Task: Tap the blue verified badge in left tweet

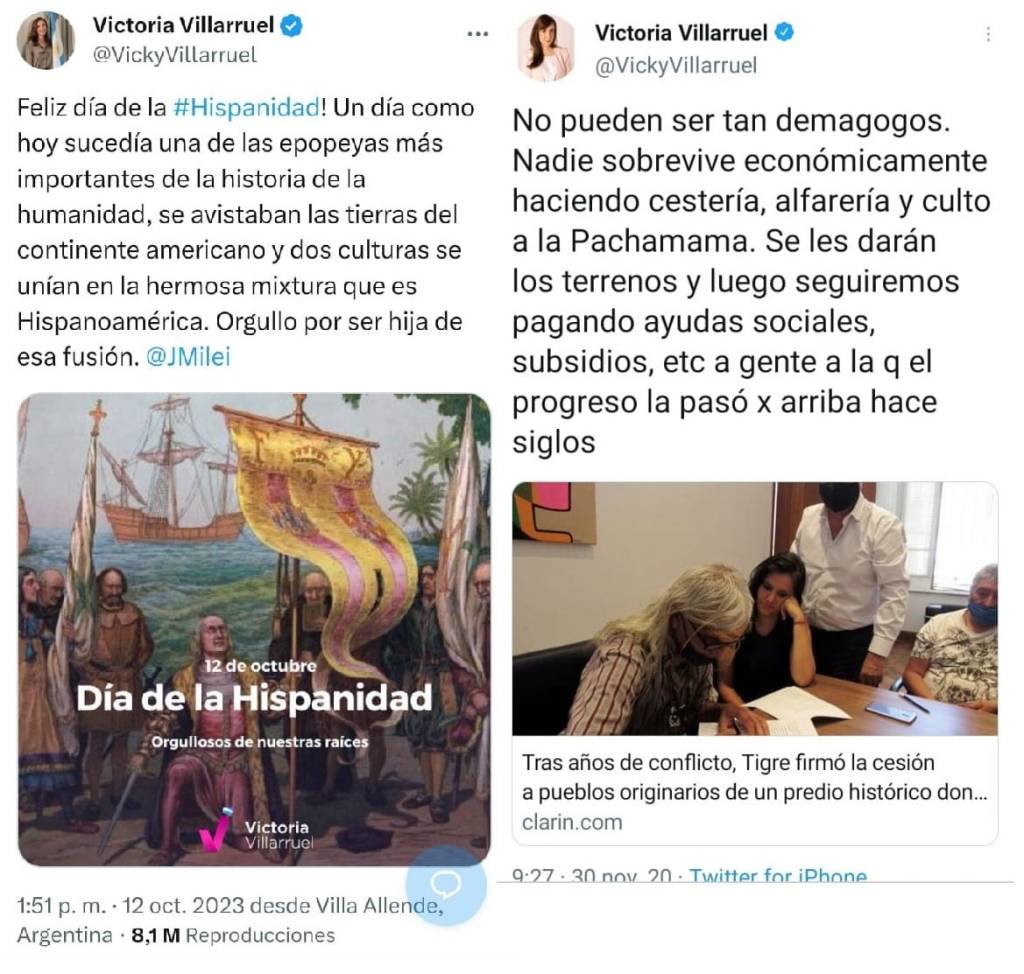Action: point(291,25)
